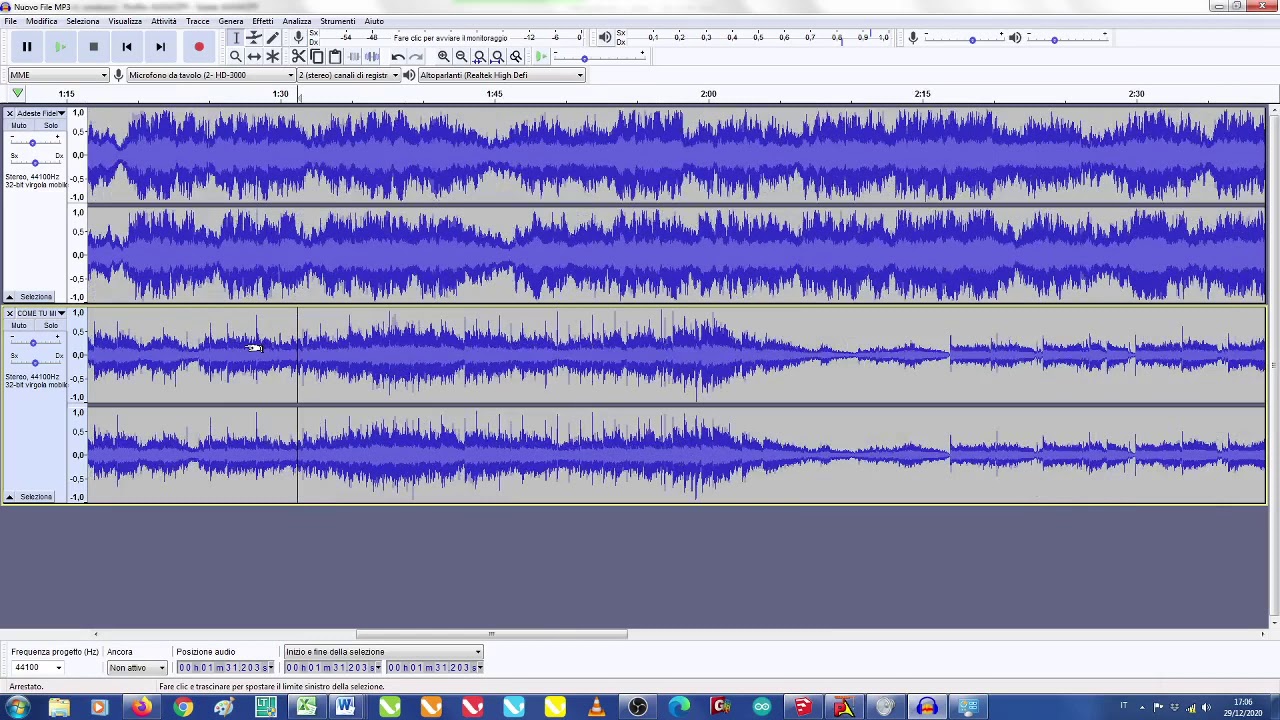Close the Adeste Fideles track with its X
The width and height of the screenshot is (1280, 720).
tap(10, 114)
